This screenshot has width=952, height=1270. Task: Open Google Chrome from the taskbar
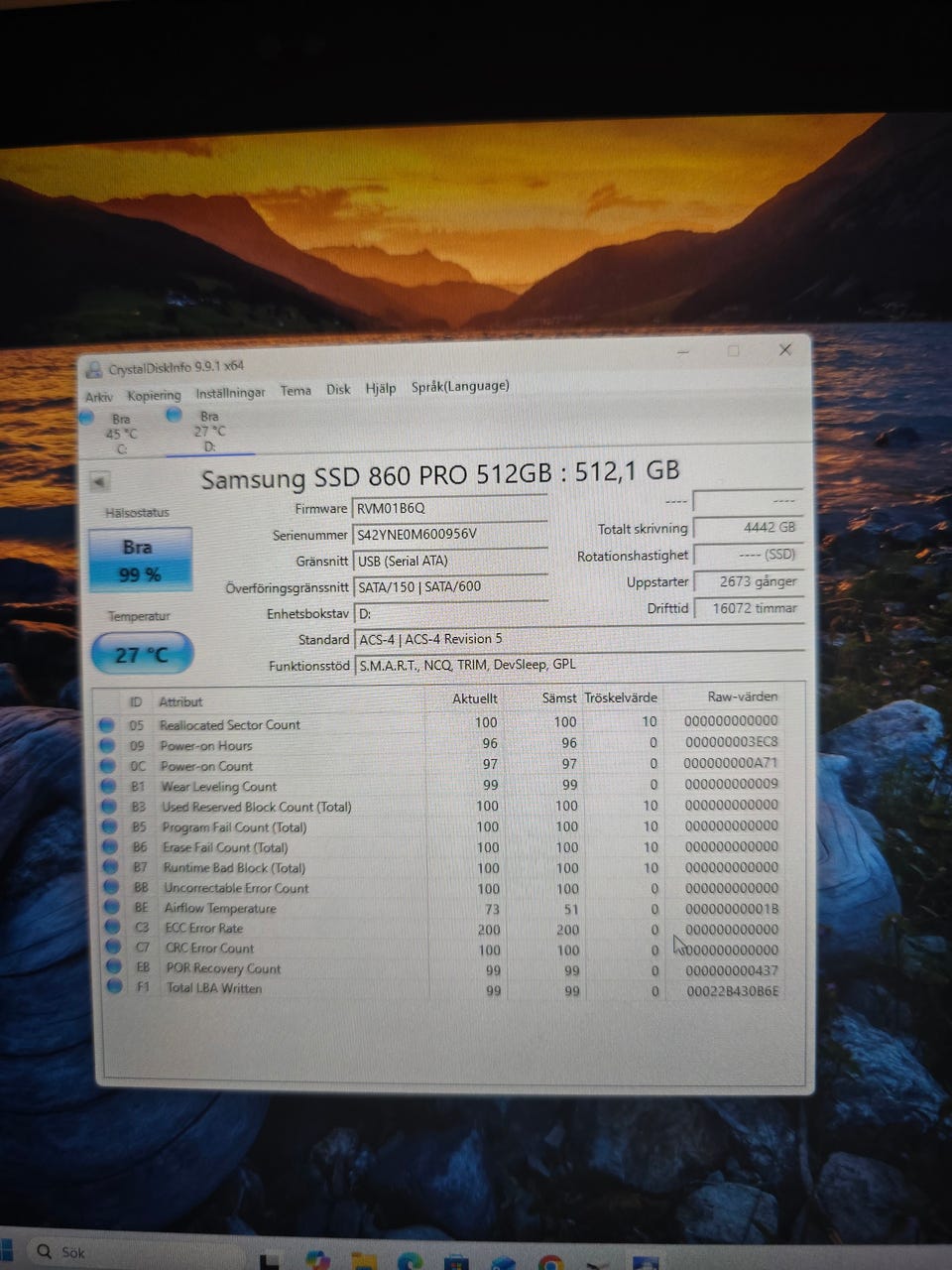coord(550,1263)
